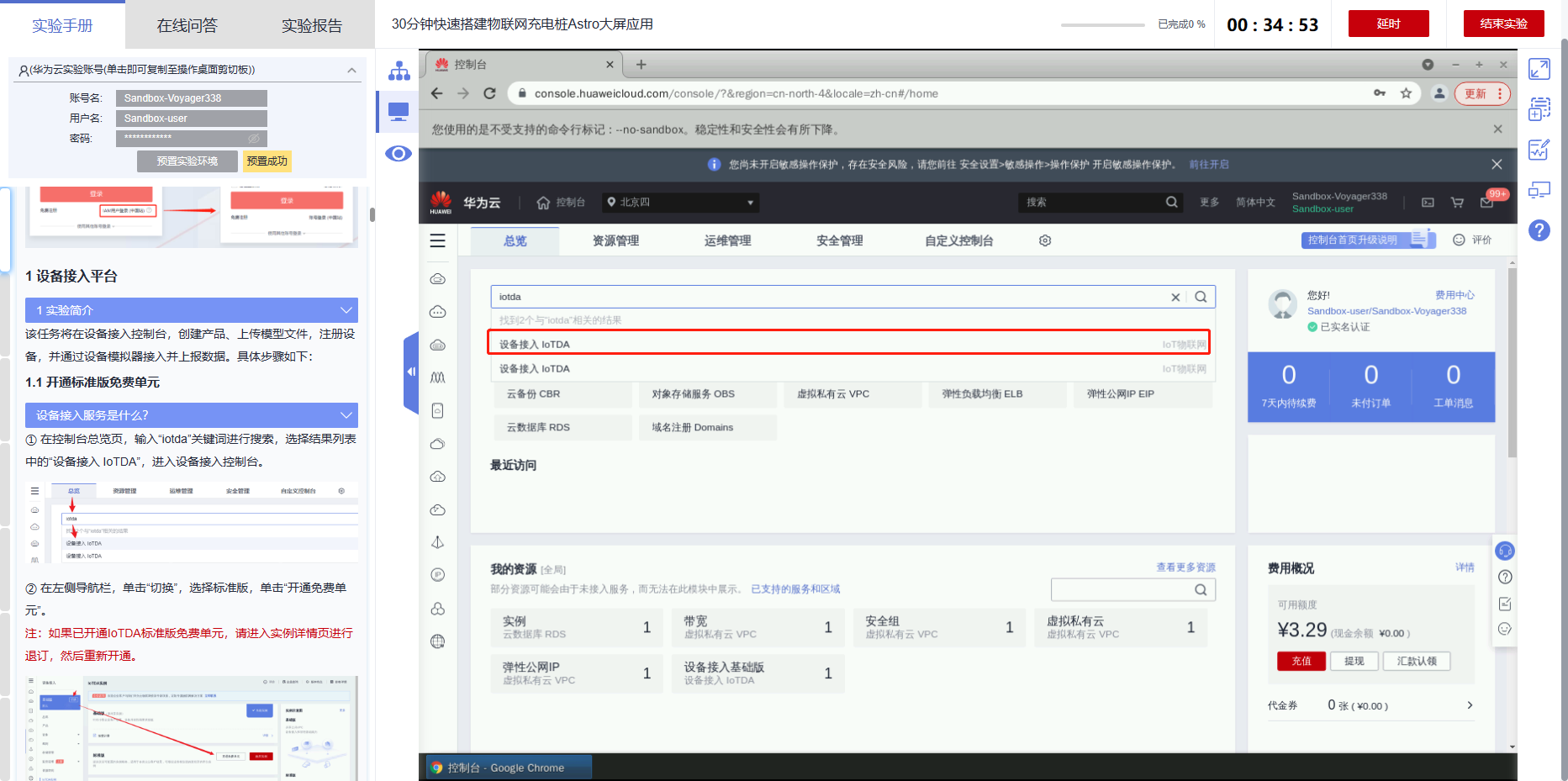Reload the Huawei Cloud console page
This screenshot has height=781, width=1568.
pyautogui.click(x=489, y=93)
